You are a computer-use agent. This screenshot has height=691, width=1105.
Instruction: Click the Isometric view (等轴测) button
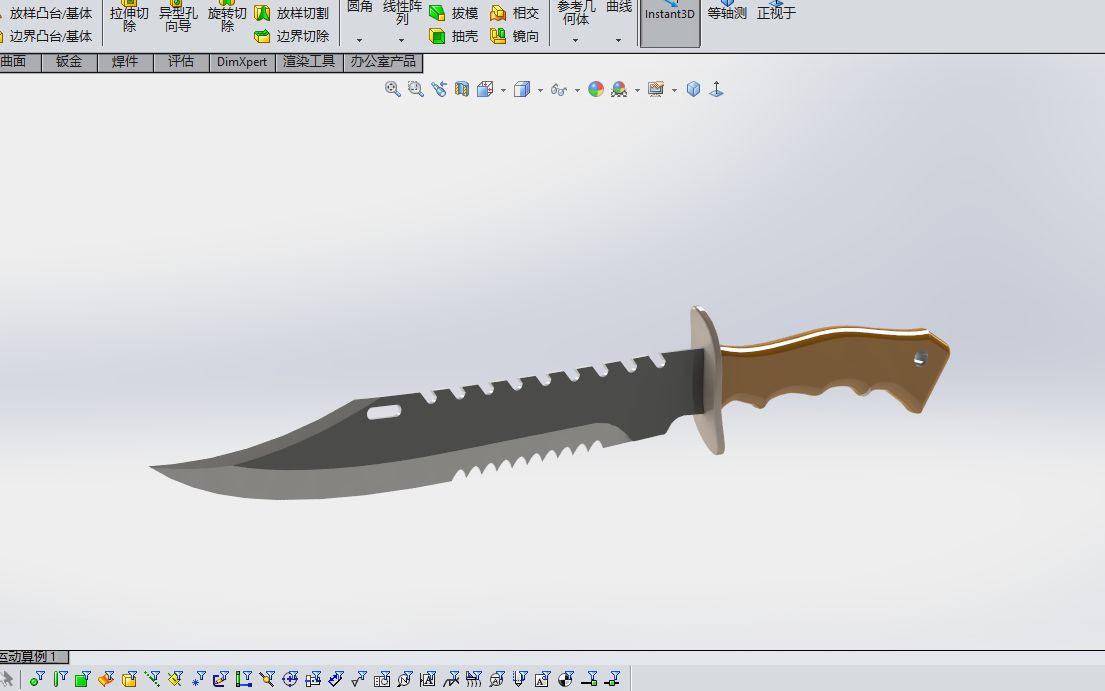[x=727, y=13]
